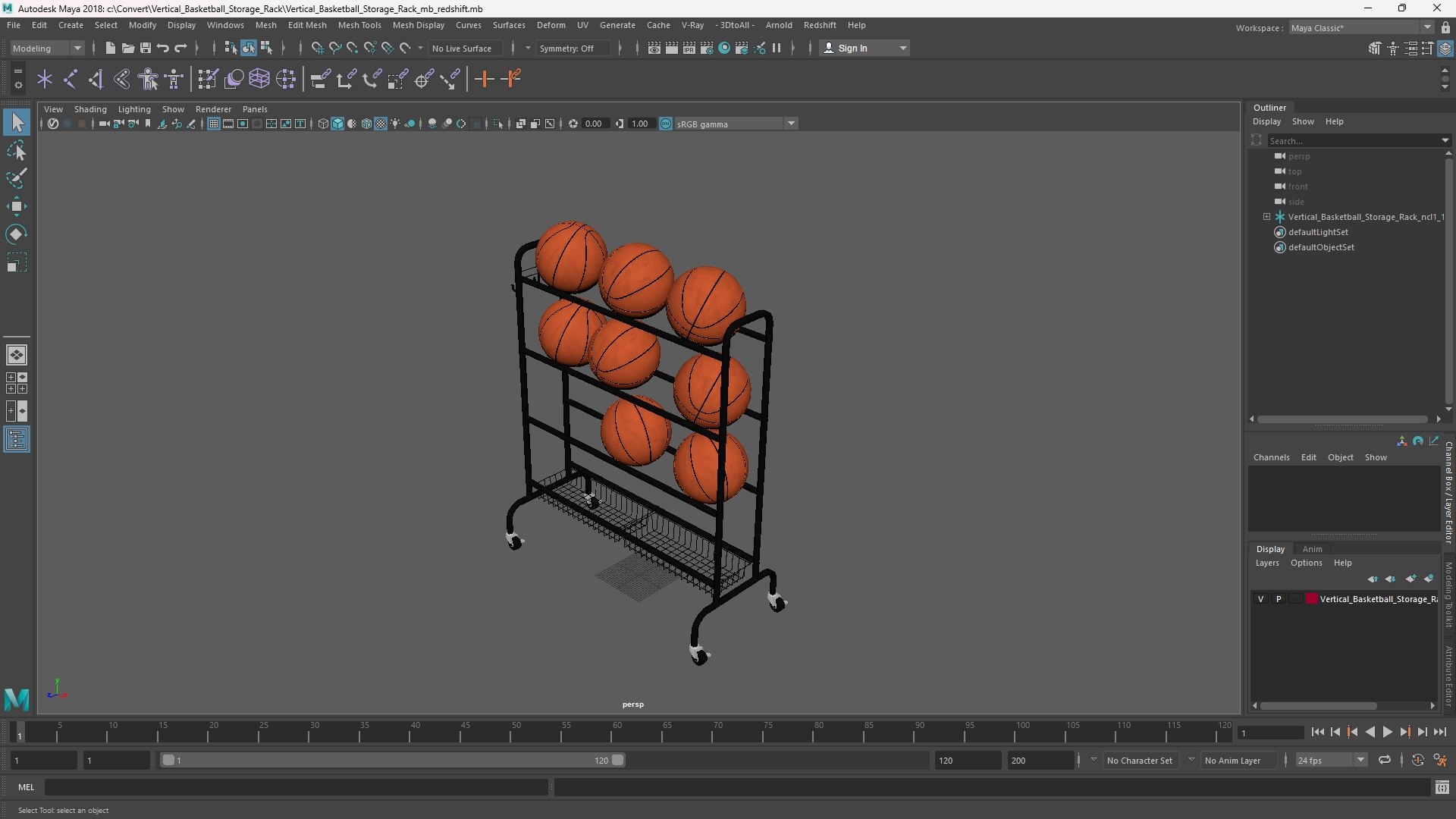The image size is (1456, 819).
Task: Click the lattice deformer shelf icon
Action: [259, 79]
